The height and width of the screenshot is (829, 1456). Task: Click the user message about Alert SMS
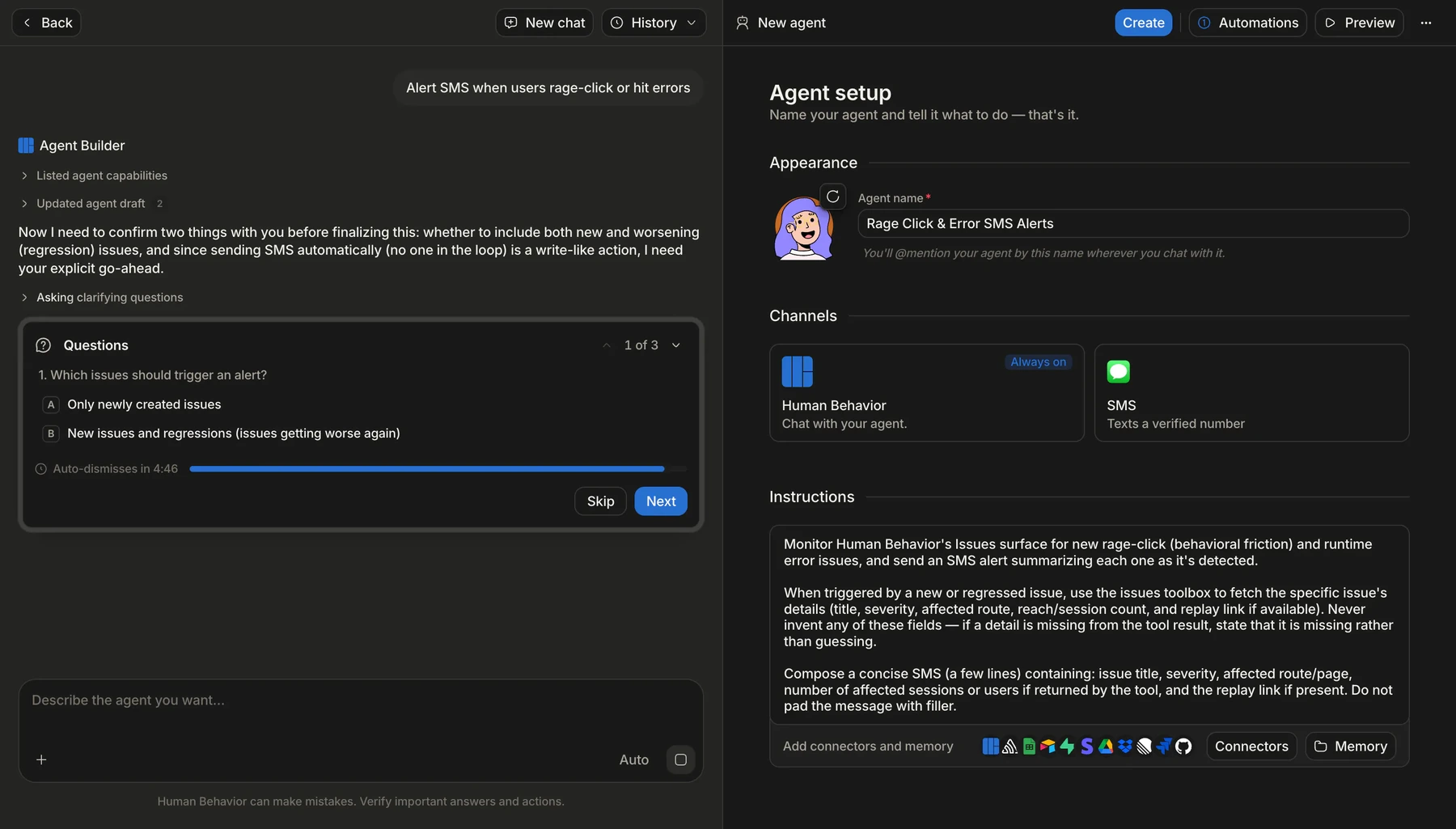(x=548, y=88)
